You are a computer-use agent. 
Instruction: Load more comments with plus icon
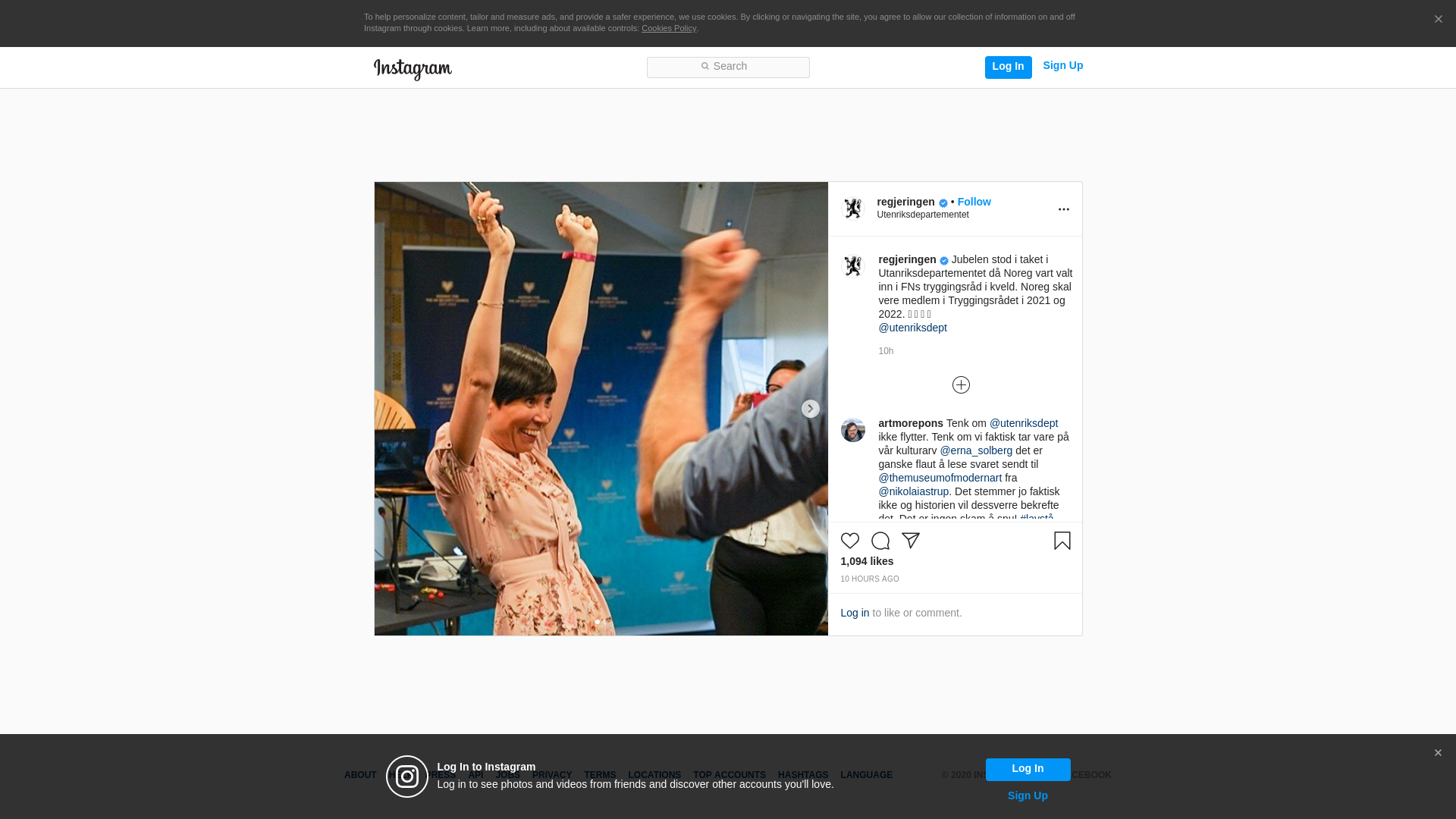point(961,384)
